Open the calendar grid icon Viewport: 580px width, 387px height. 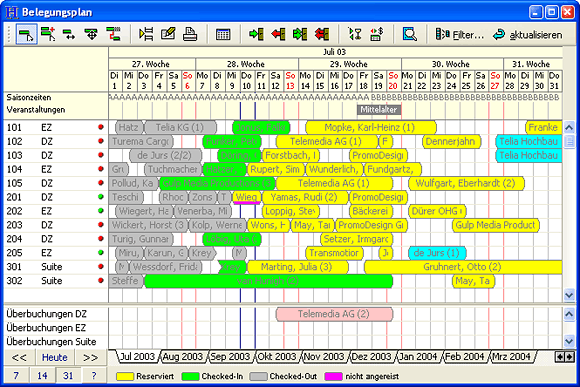pos(223,34)
